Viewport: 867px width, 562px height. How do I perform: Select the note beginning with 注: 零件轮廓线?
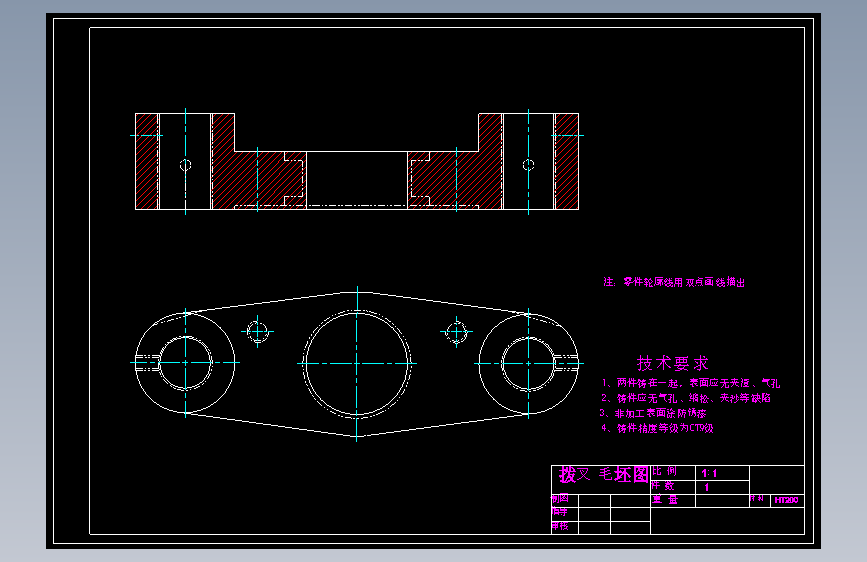pyautogui.click(x=674, y=282)
